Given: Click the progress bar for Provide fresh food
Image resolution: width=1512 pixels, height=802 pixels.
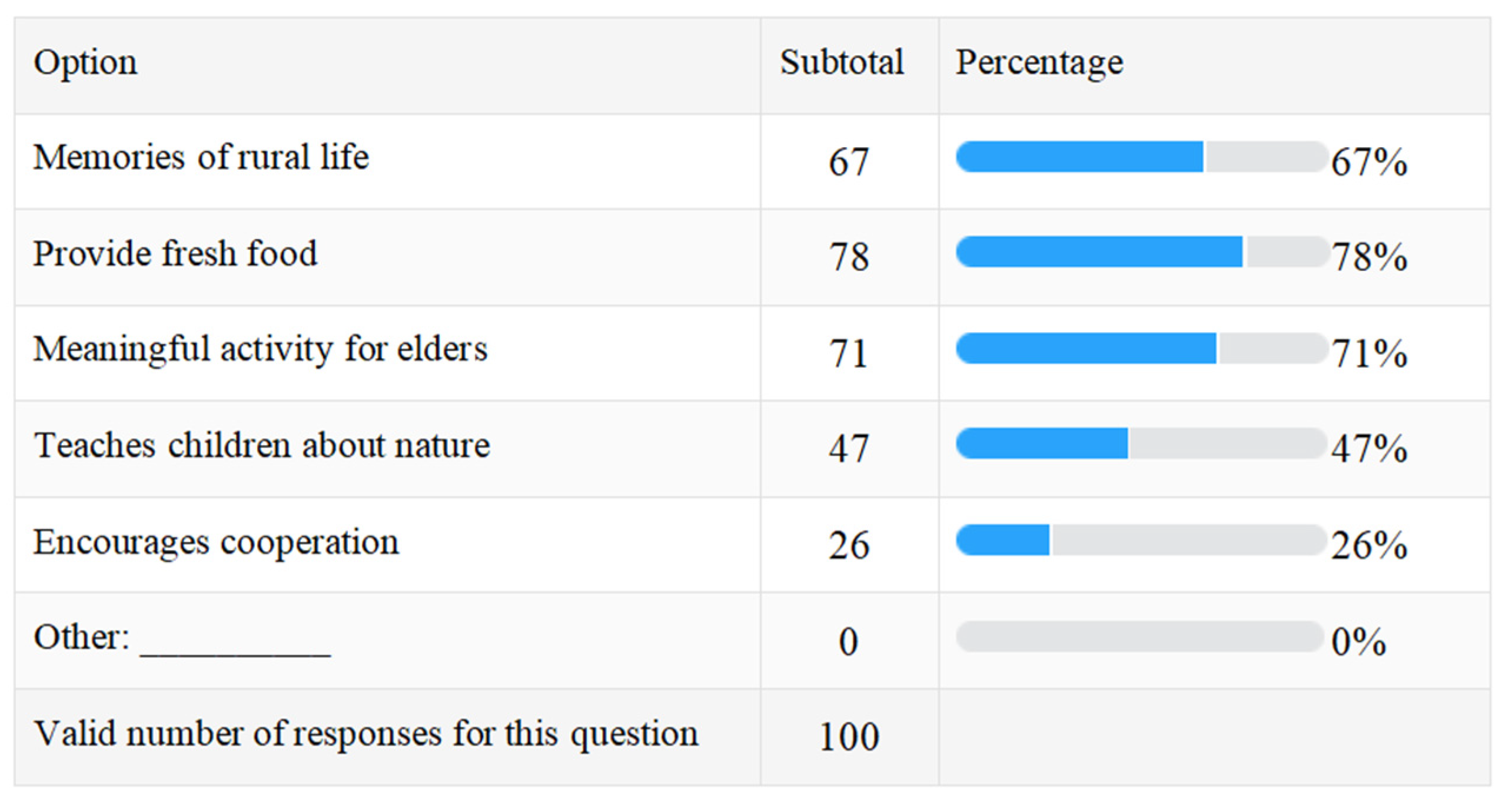Looking at the screenshot, I should click(x=1140, y=252).
